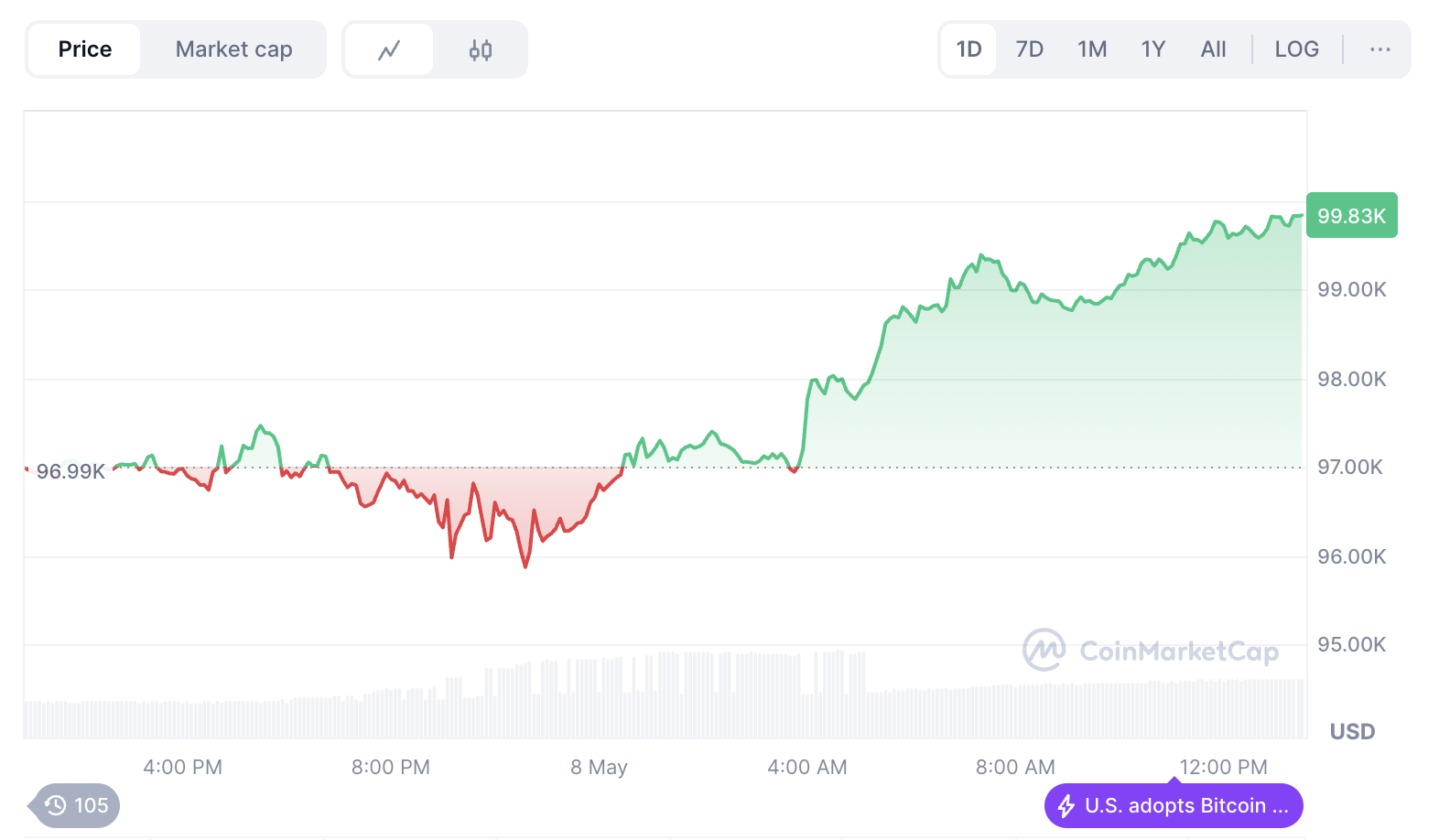The width and height of the screenshot is (1439, 840).
Task: Click the 8 May date axis label
Action: point(599,767)
